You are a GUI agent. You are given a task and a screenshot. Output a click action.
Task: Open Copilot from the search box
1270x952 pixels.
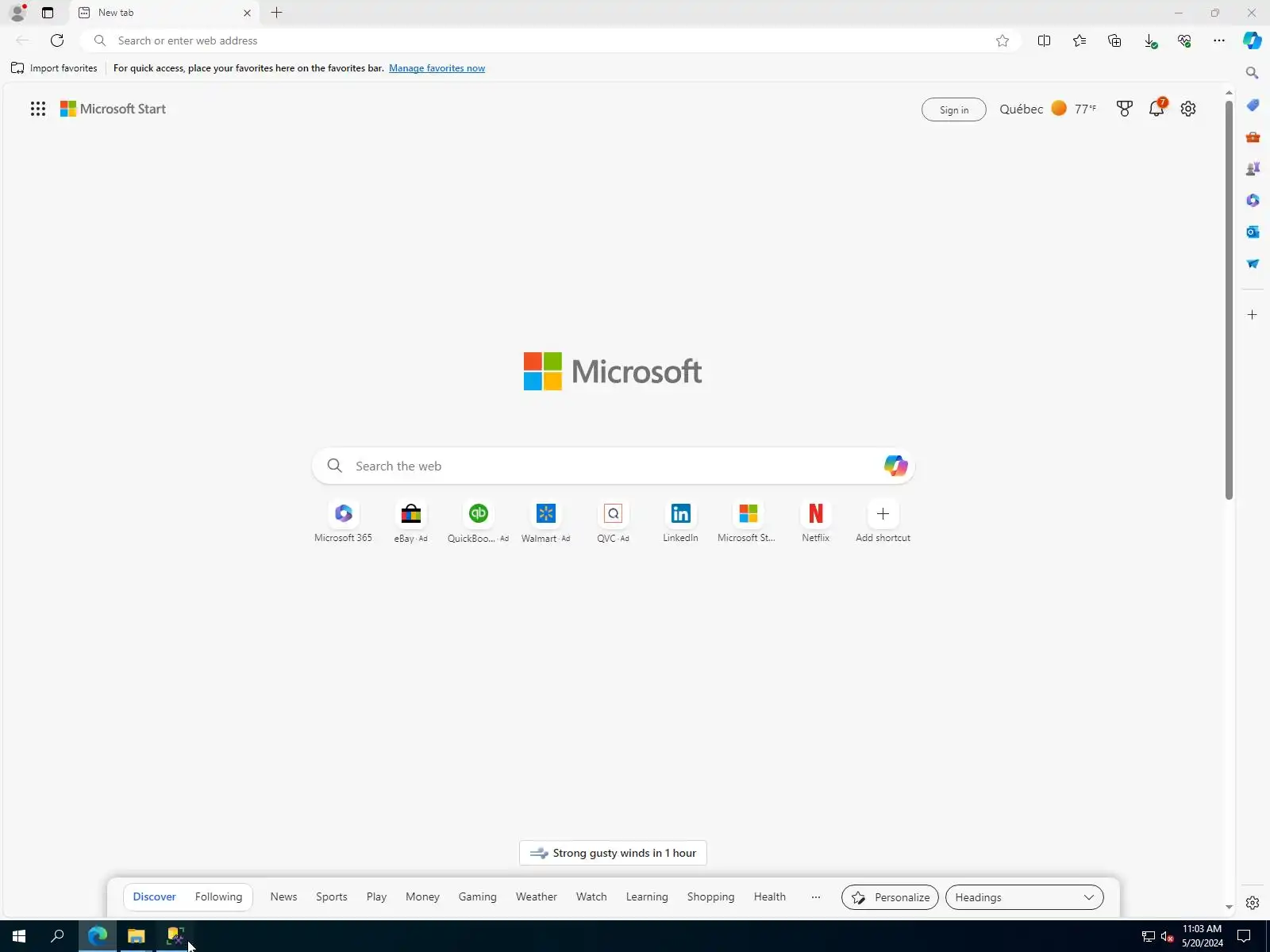[895, 466]
